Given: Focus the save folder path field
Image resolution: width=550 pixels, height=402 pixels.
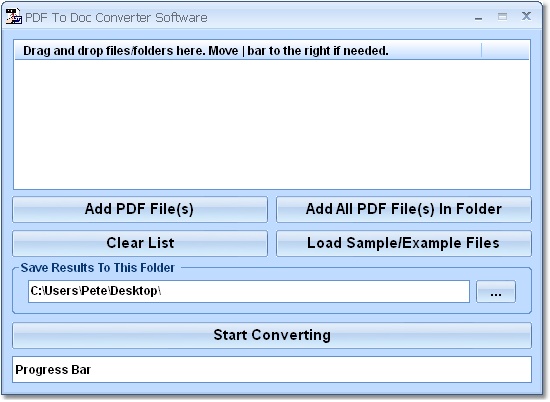Looking at the screenshot, I should (x=249, y=291).
